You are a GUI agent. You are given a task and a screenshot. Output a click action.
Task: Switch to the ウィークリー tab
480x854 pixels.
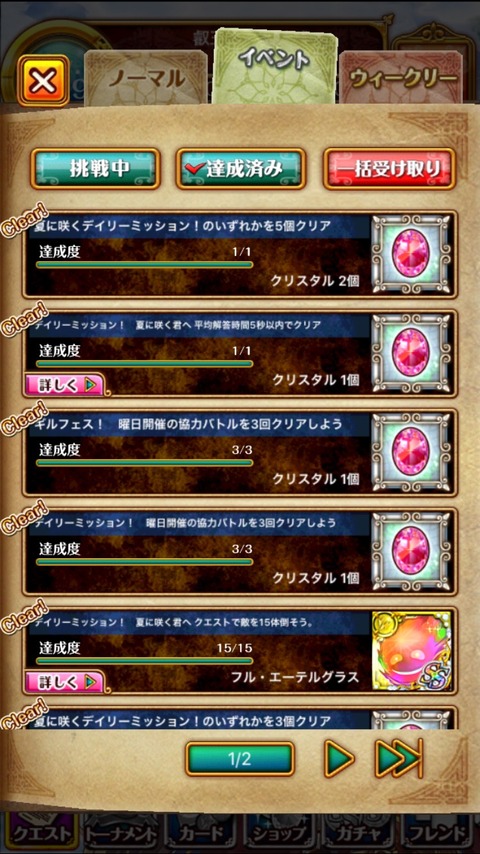(x=402, y=79)
